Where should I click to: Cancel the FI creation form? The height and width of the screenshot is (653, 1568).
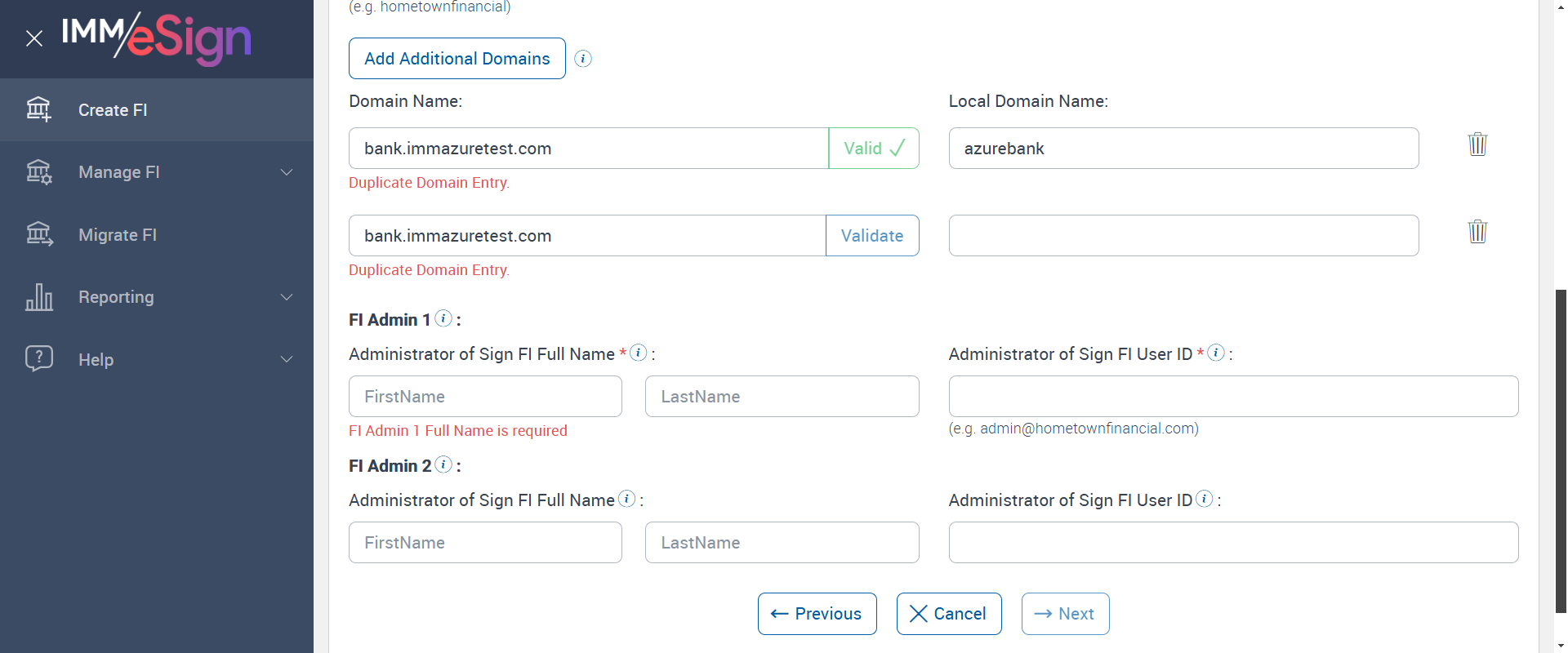[949, 614]
